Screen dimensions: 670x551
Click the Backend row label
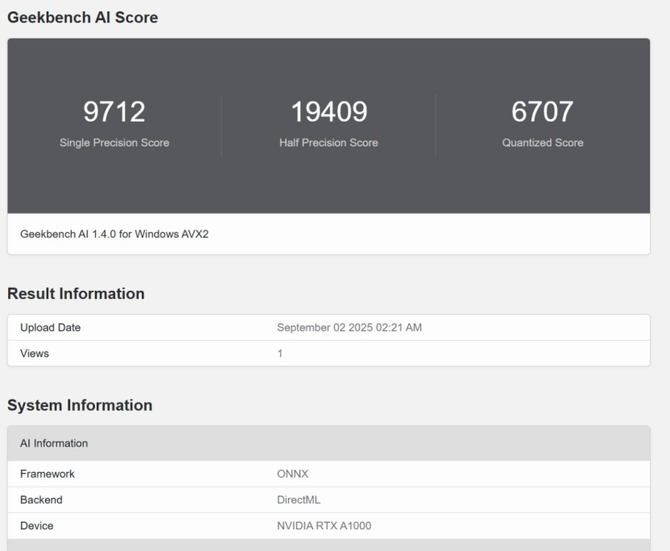41,500
